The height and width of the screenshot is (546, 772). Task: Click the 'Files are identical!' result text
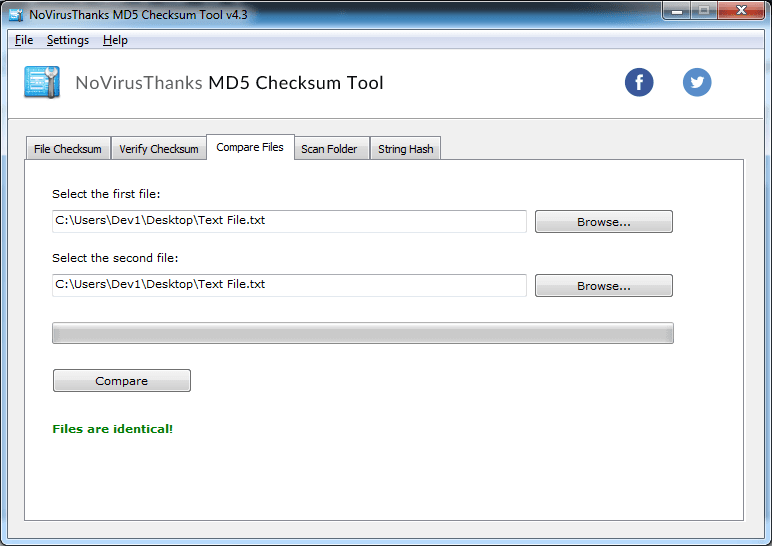pos(113,429)
